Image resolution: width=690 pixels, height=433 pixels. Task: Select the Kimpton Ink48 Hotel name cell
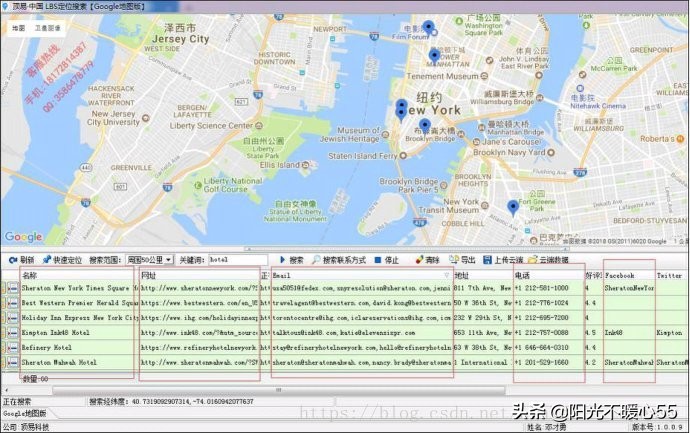[79, 333]
